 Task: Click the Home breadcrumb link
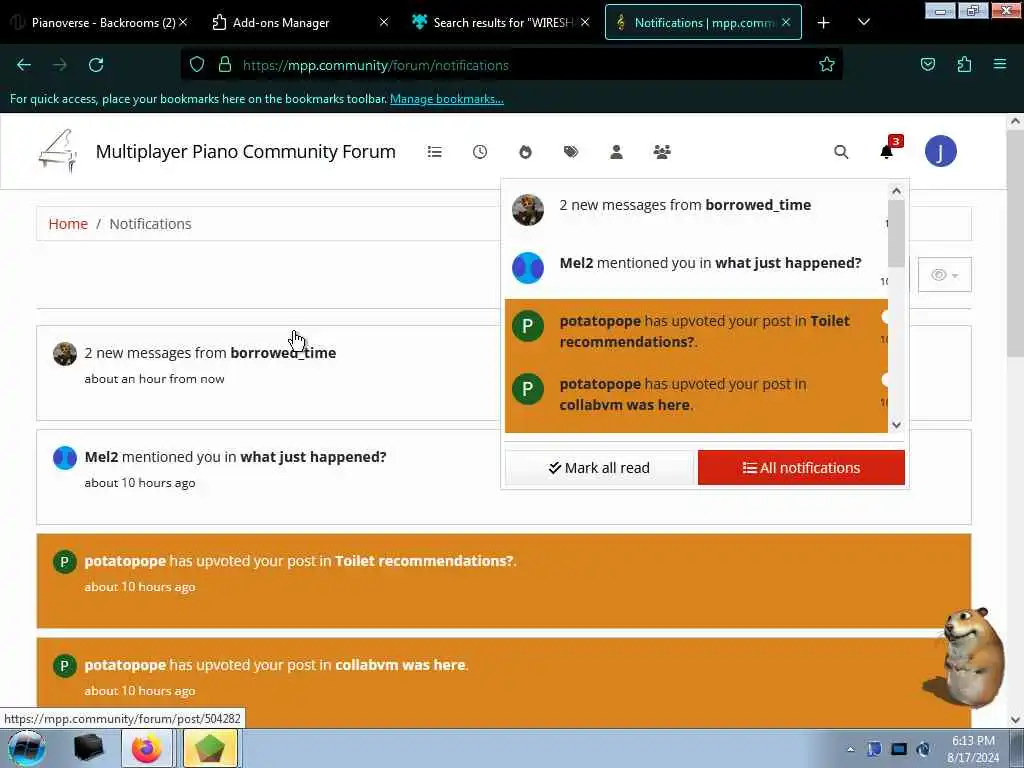tap(68, 224)
